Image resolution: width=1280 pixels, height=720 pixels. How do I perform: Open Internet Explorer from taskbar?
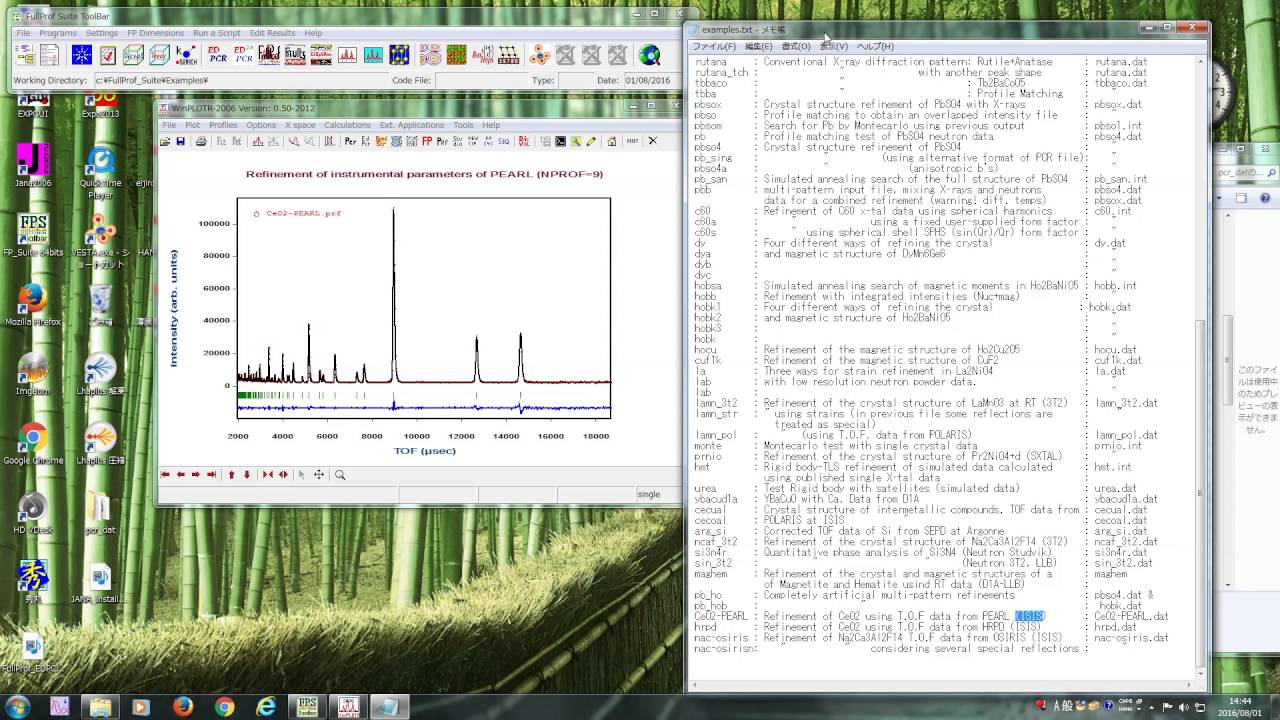[266, 707]
